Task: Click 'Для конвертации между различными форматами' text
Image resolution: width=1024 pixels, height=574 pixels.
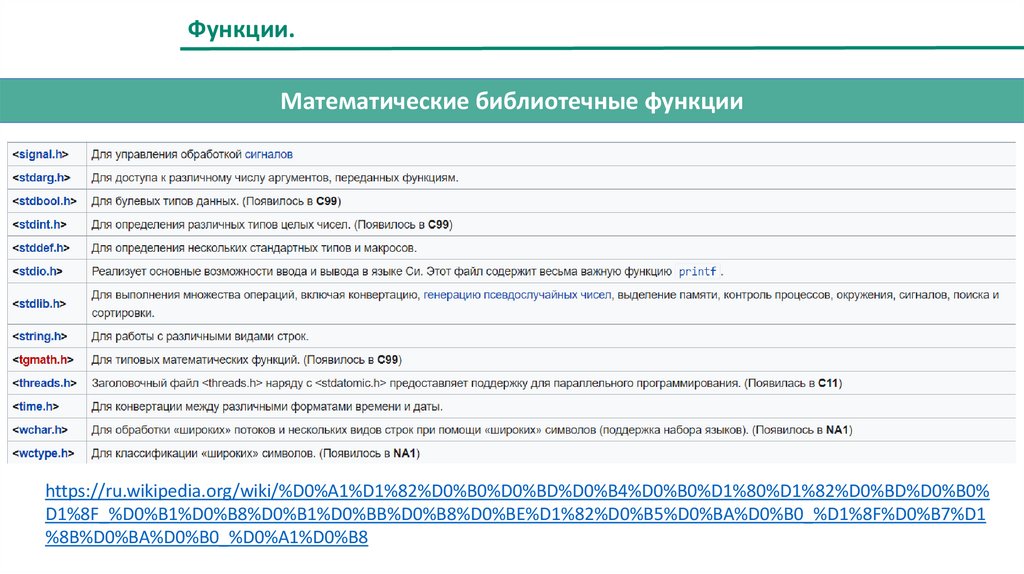Action: click(267, 407)
